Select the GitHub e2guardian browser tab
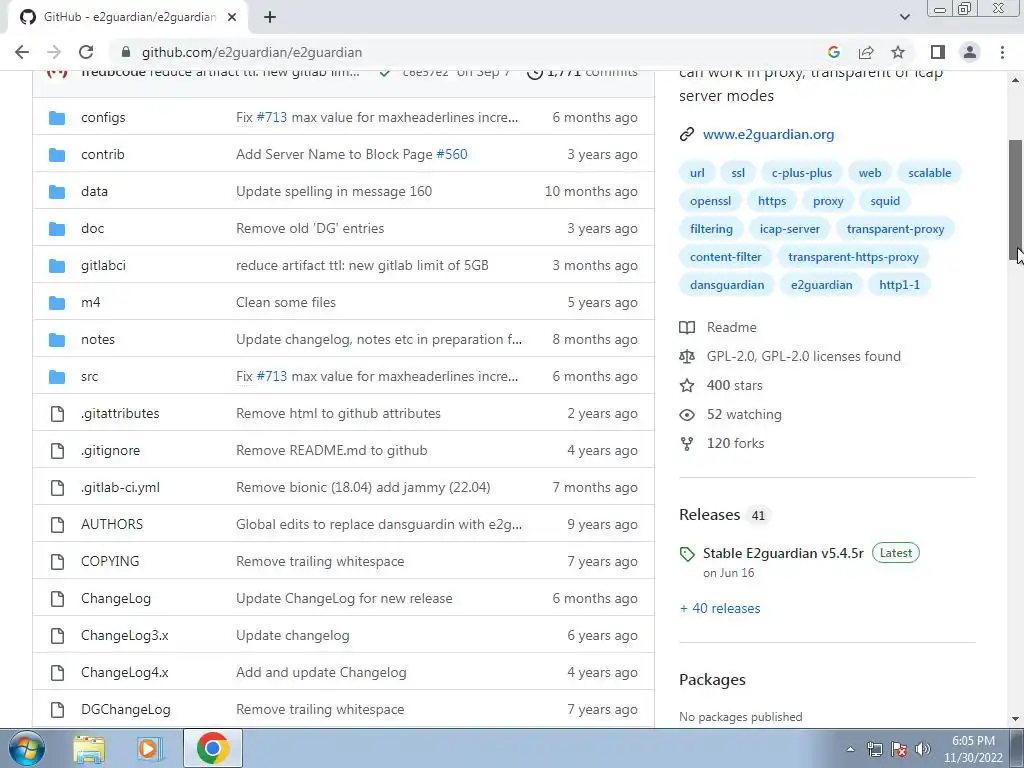Image resolution: width=1024 pixels, height=768 pixels. pos(128,17)
